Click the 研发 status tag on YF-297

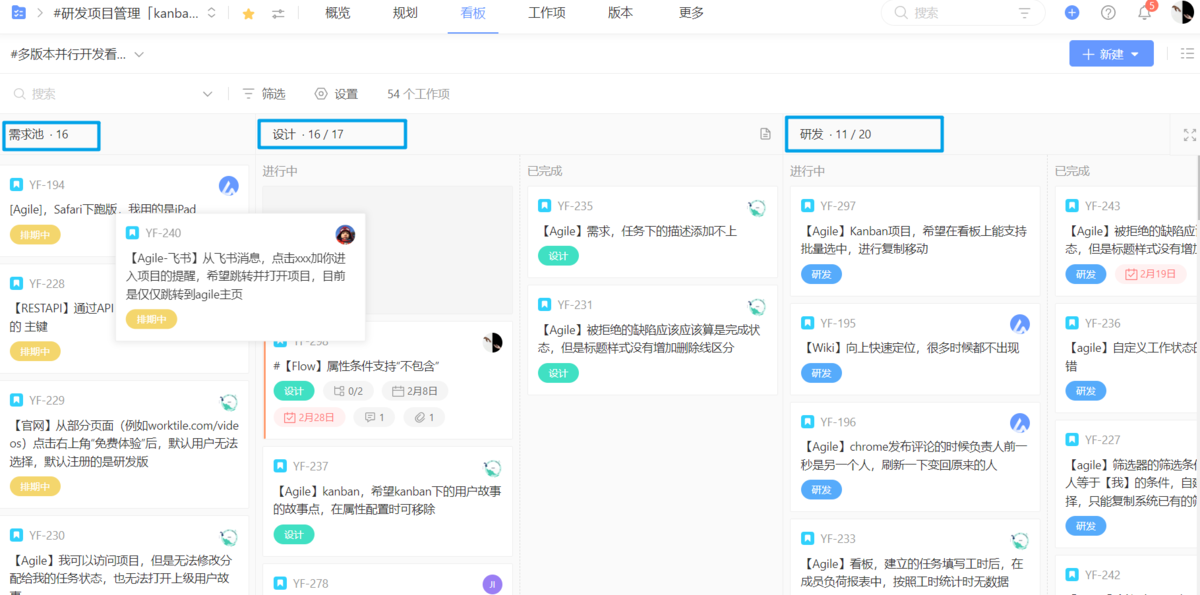tap(822, 274)
